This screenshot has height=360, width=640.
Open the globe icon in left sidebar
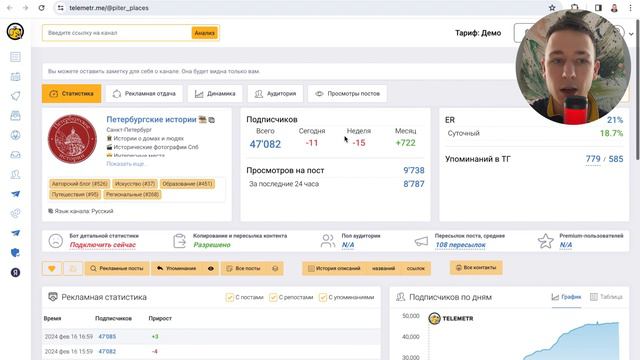tap(16, 135)
